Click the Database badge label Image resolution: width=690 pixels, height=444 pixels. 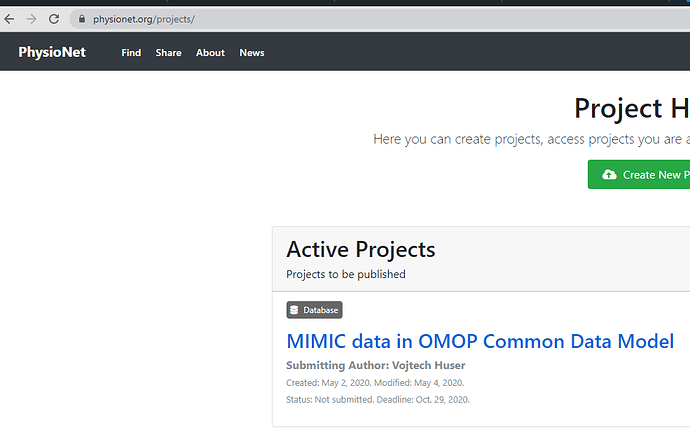[x=314, y=310]
